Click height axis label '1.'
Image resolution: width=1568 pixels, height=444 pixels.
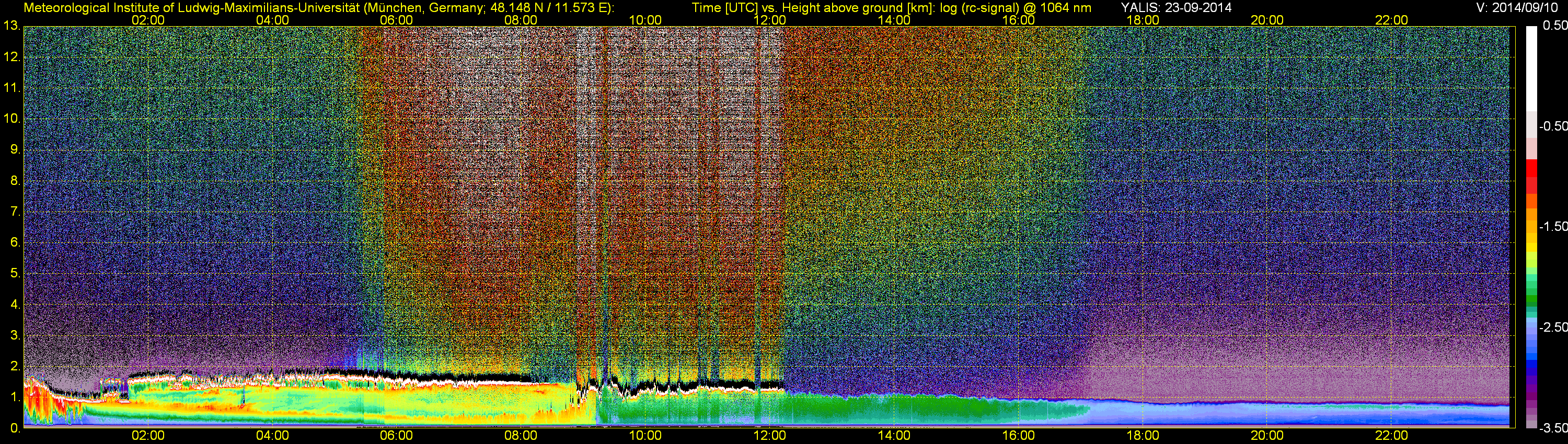click(x=15, y=397)
